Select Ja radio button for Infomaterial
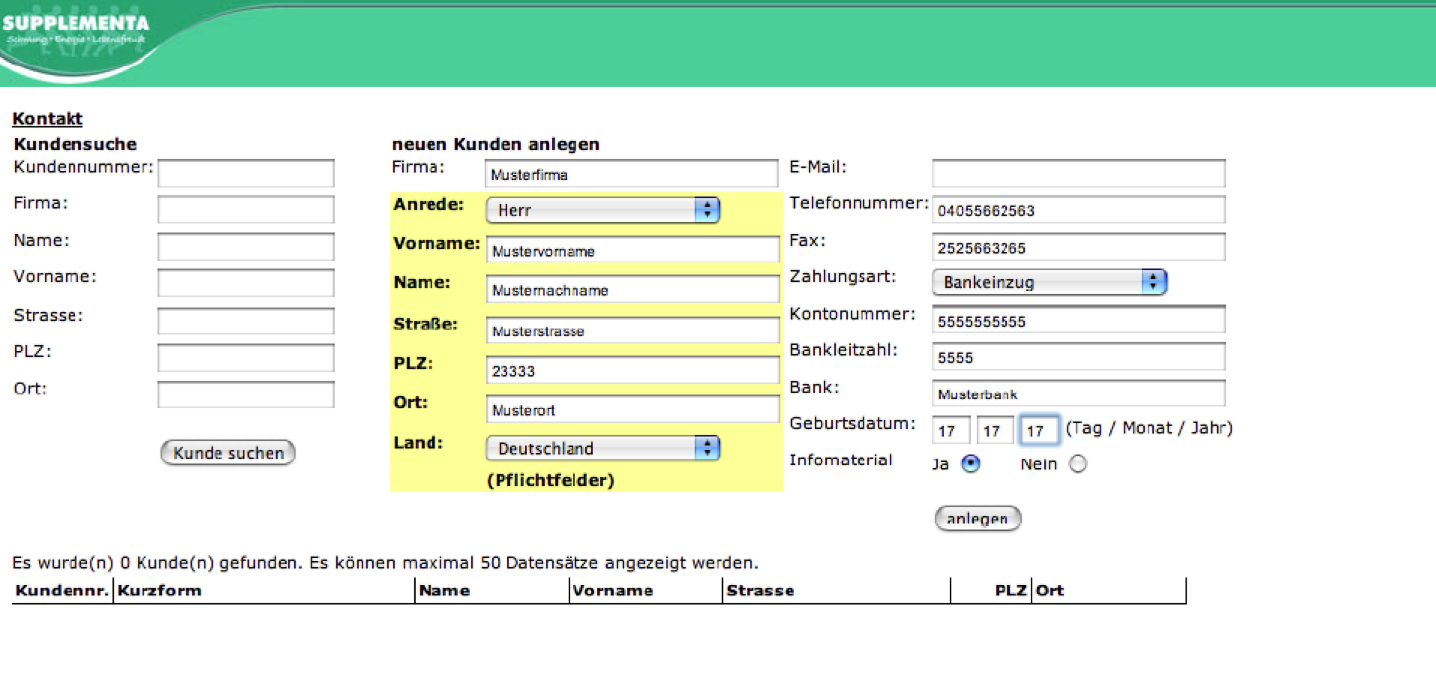This screenshot has height=677, width=1436. point(970,464)
